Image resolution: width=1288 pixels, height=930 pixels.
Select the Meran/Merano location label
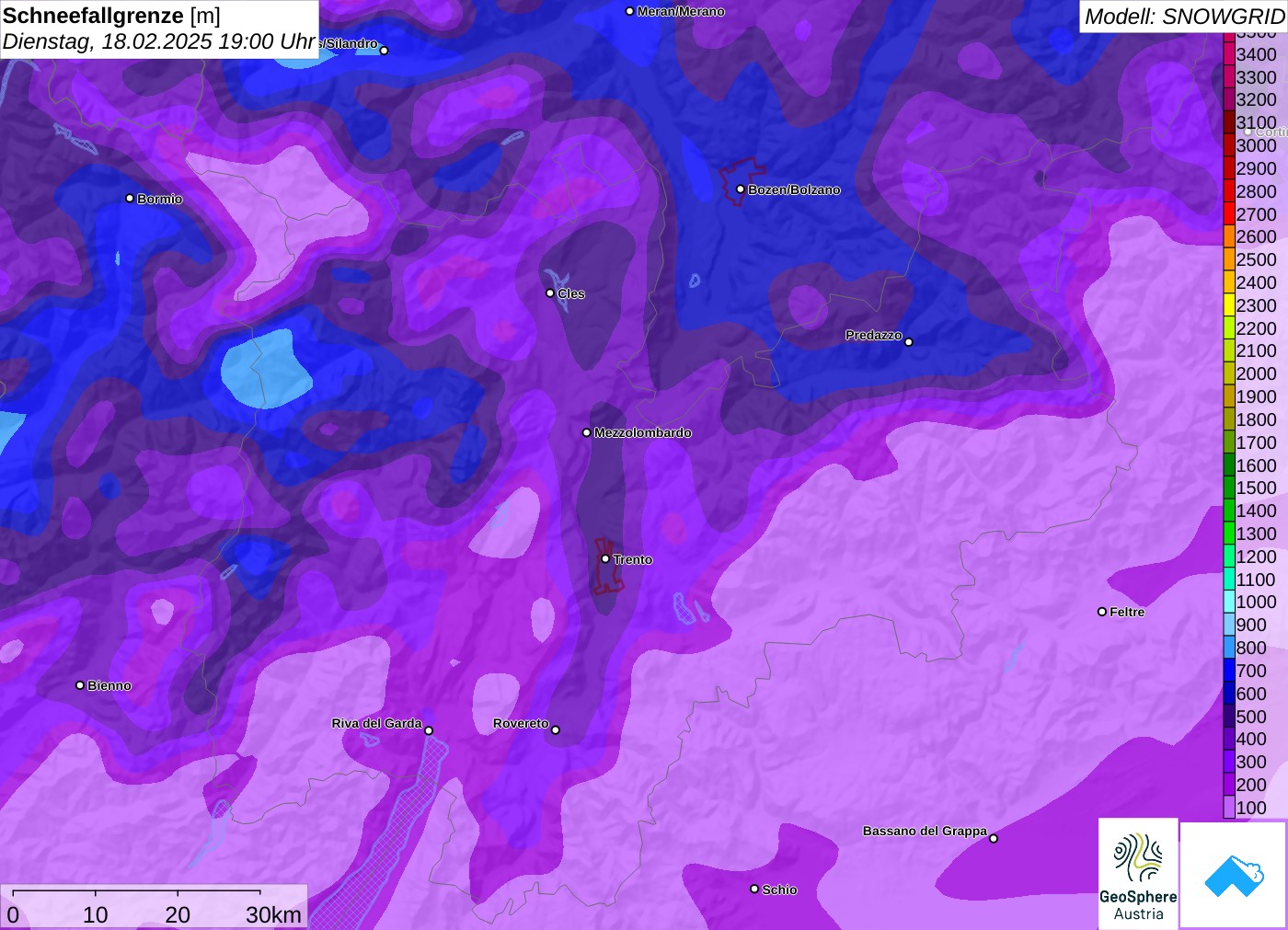tap(681, 11)
